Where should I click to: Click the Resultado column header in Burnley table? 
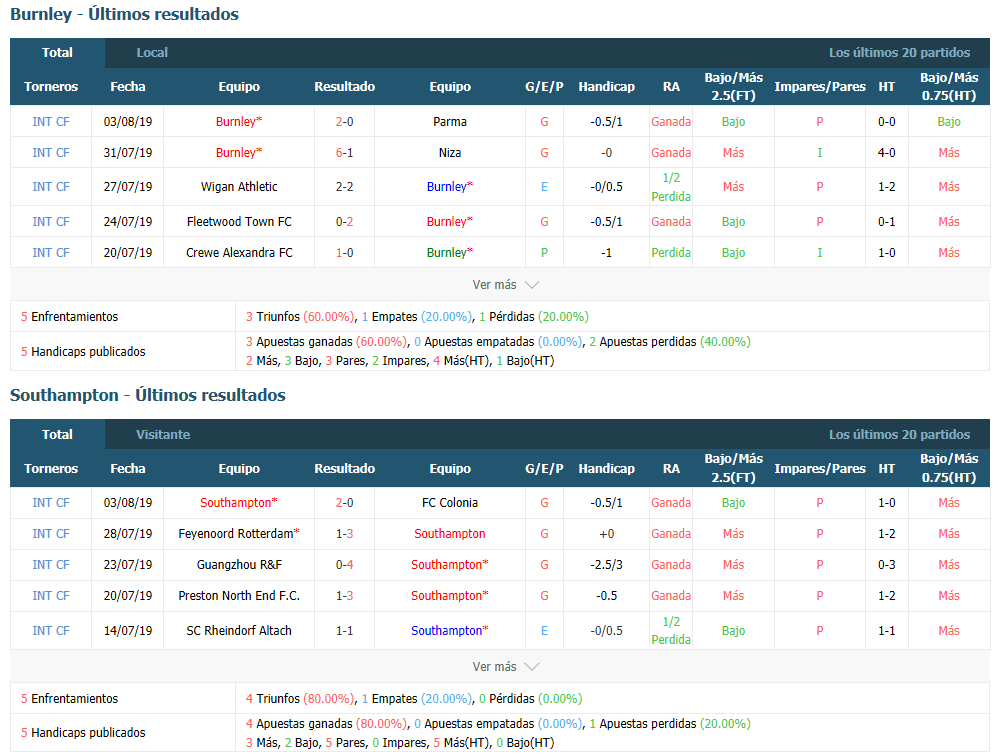tap(344, 87)
